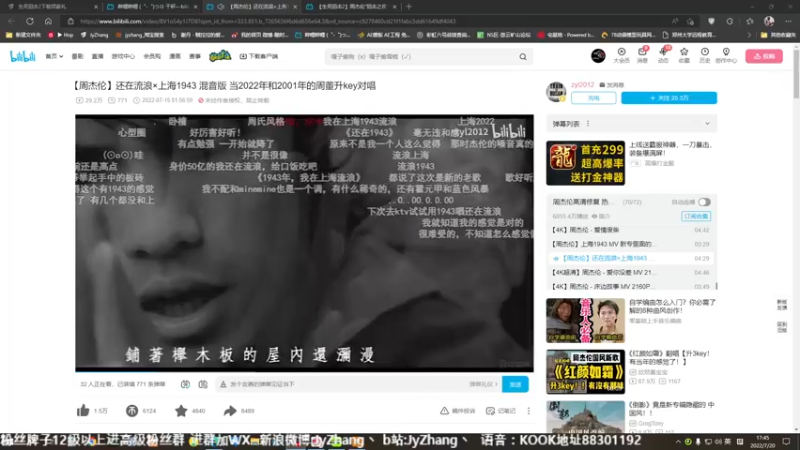Screen dimensions: 800x450
Task: Reload the page with browser refresh button
Action: [30, 21]
